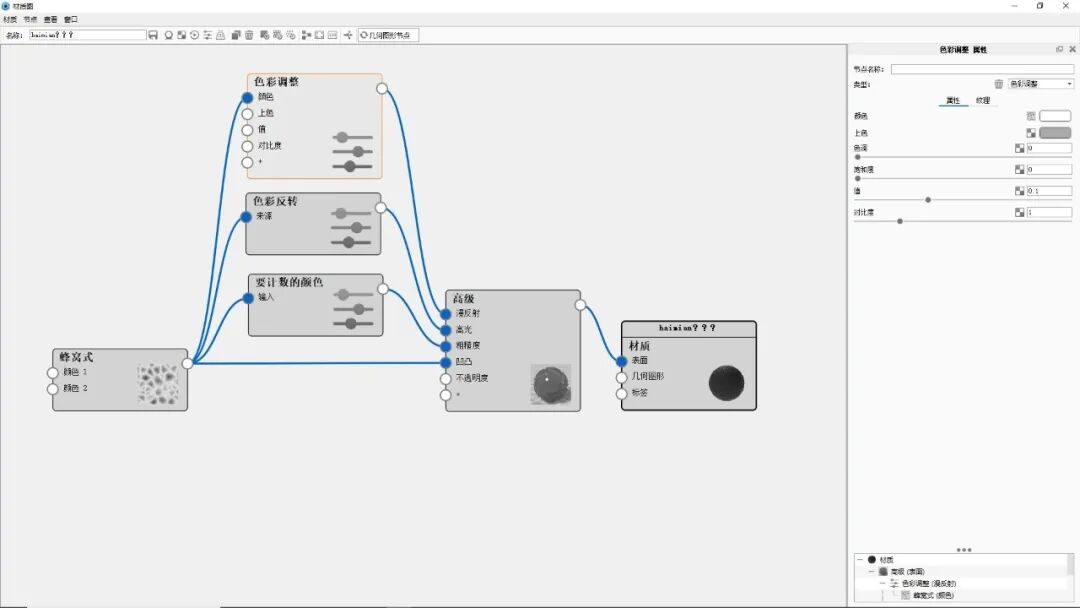Viewport: 1080px width, 608px height.
Task: Click the 饱和度 slider handle
Action: [858, 178]
